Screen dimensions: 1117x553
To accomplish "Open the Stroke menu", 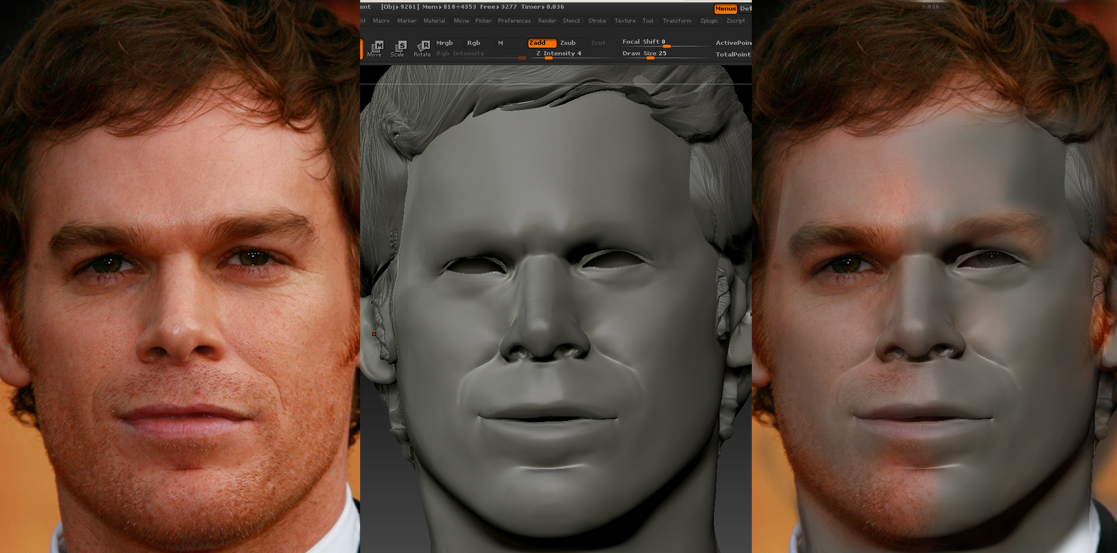I will tap(597, 21).
